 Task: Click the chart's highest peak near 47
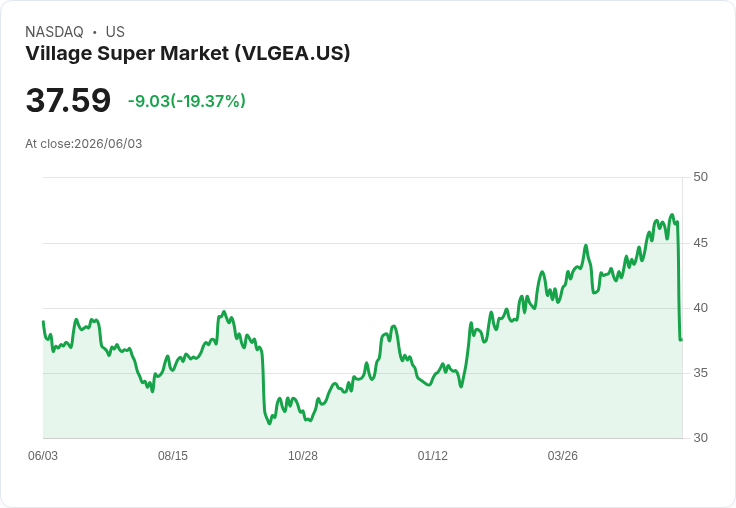point(672,215)
